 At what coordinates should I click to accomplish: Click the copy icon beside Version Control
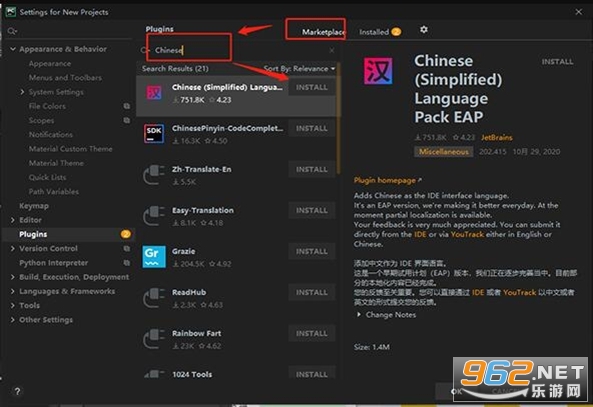point(127,249)
